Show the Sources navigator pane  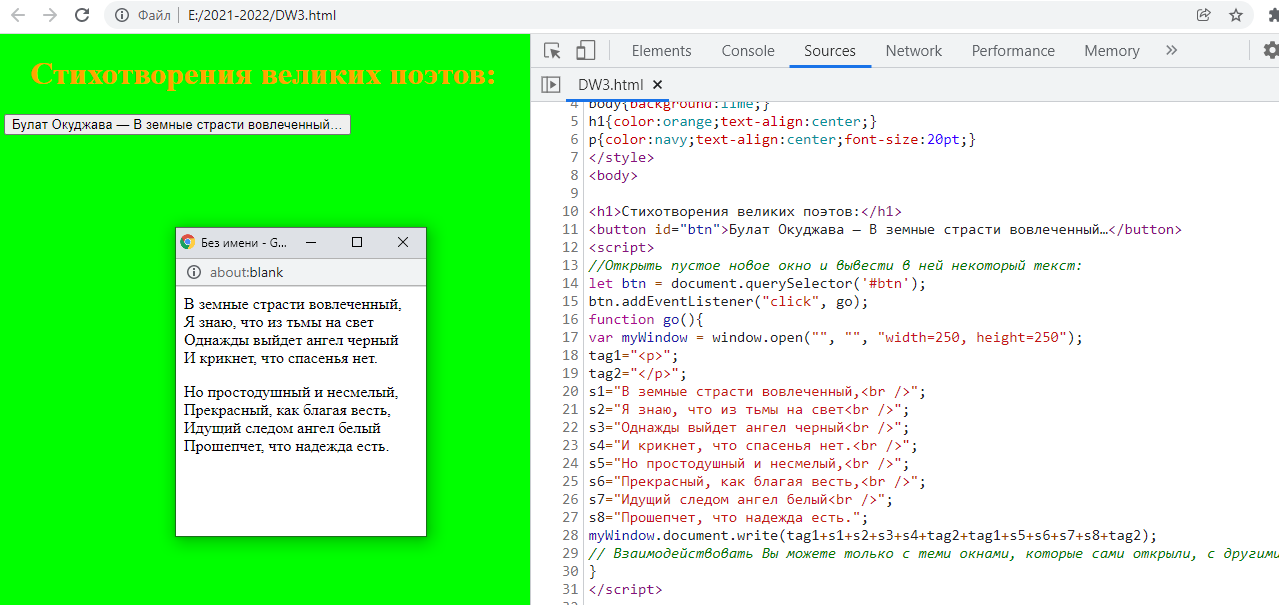coord(551,85)
